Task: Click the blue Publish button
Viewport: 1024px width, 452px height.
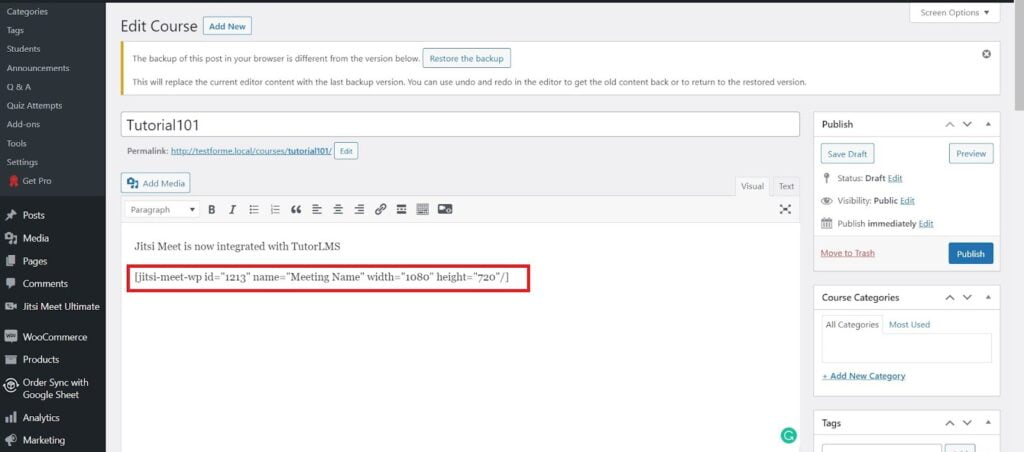Action: click(970, 253)
